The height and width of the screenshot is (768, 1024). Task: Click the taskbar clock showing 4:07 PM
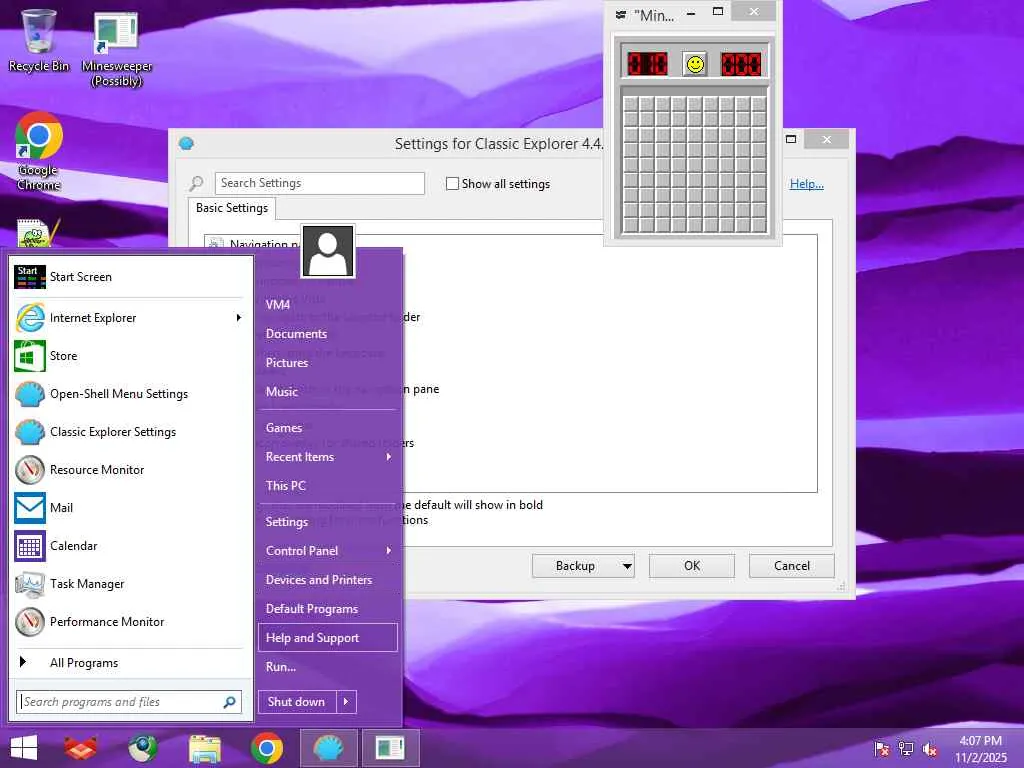click(x=980, y=749)
